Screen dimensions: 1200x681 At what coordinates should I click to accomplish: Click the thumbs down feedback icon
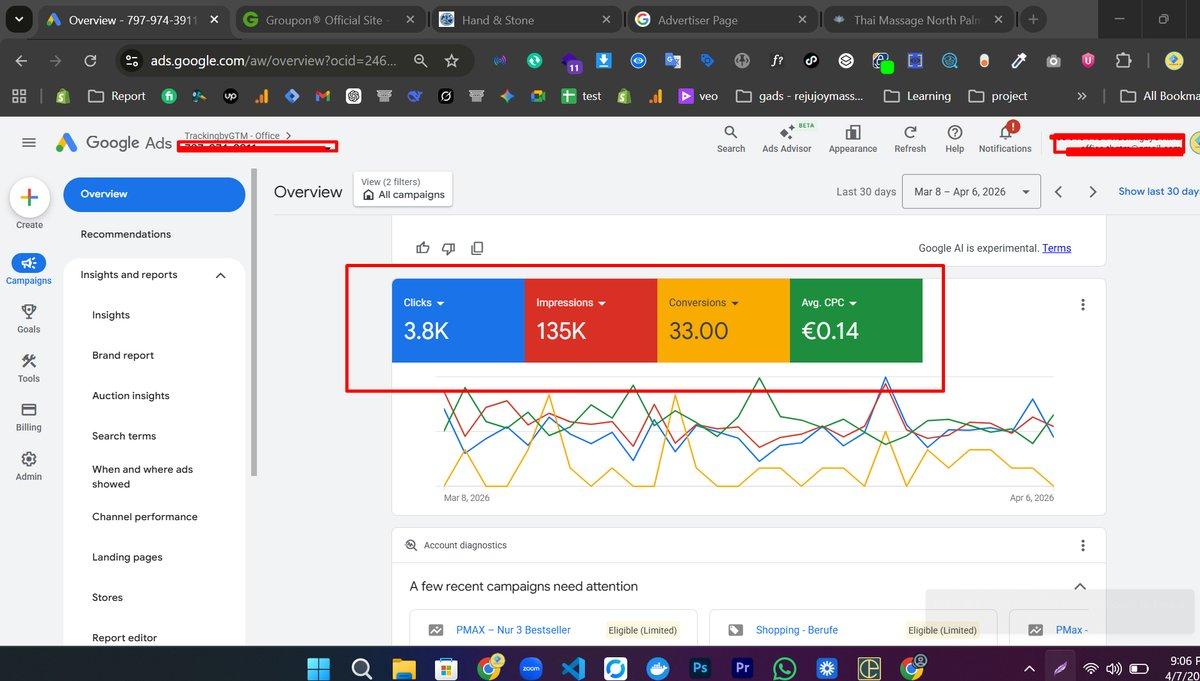(x=449, y=248)
